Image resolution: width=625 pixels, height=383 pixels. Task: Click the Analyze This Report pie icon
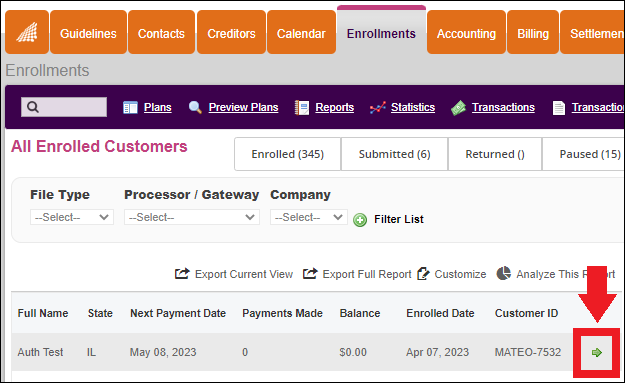coord(503,273)
